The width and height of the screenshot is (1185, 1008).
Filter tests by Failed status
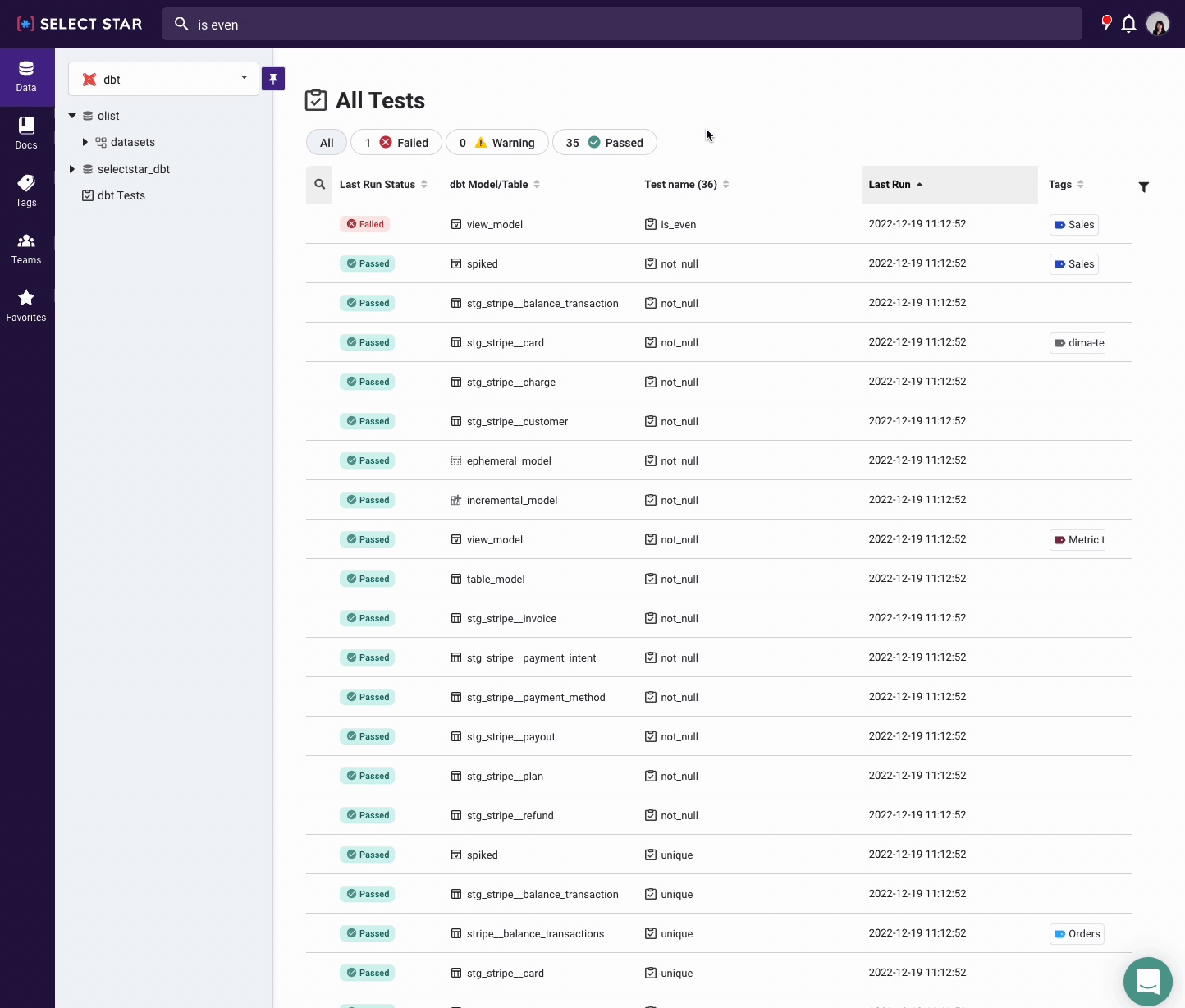[396, 143]
